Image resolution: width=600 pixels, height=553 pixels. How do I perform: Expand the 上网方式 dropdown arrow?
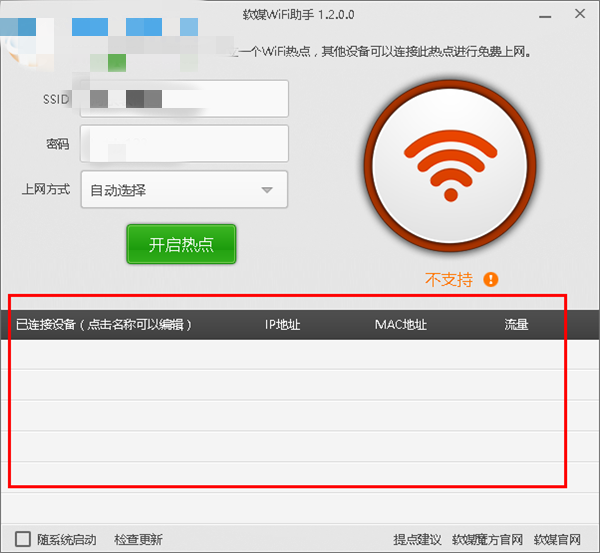(267, 190)
